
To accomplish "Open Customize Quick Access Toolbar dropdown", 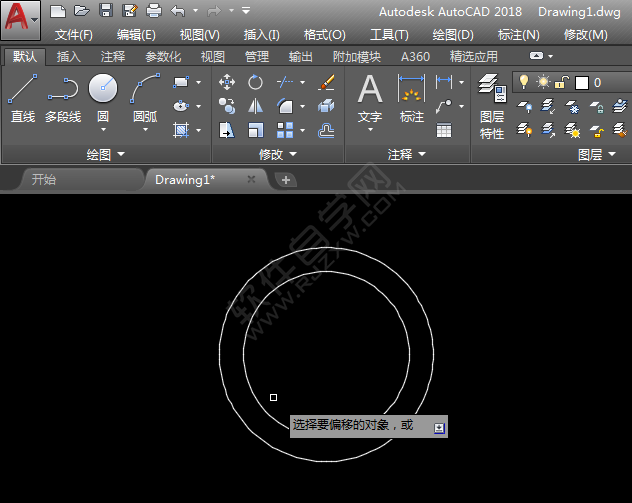I will point(246,10).
